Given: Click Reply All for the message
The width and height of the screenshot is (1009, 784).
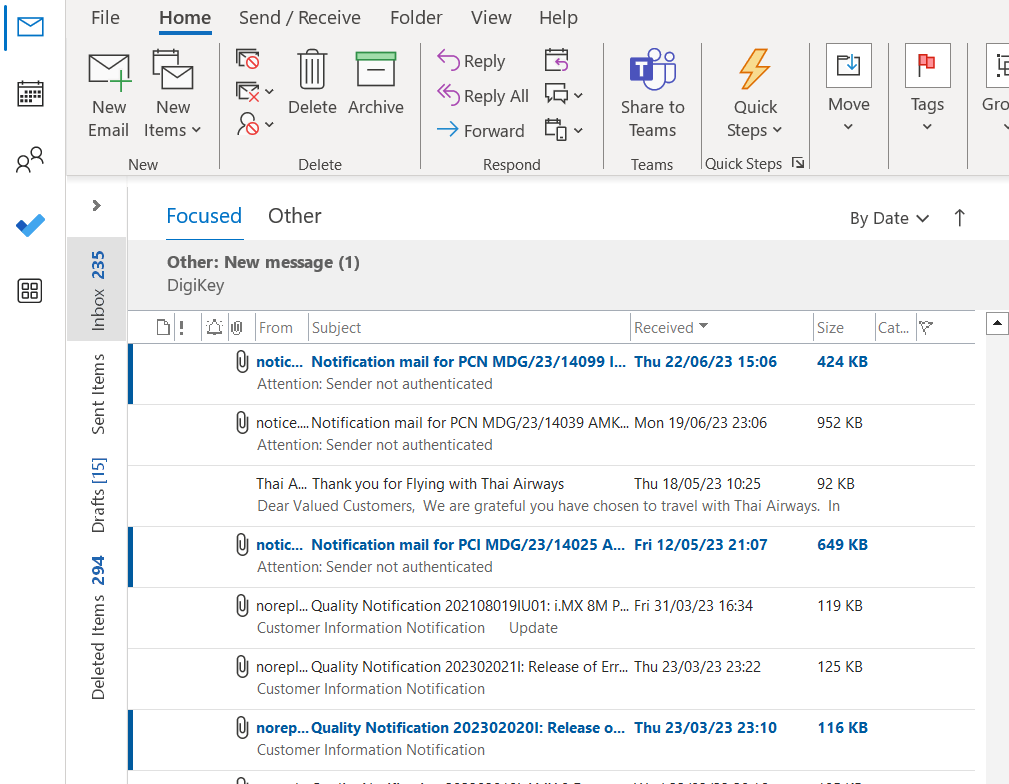Looking at the screenshot, I should [x=483, y=96].
